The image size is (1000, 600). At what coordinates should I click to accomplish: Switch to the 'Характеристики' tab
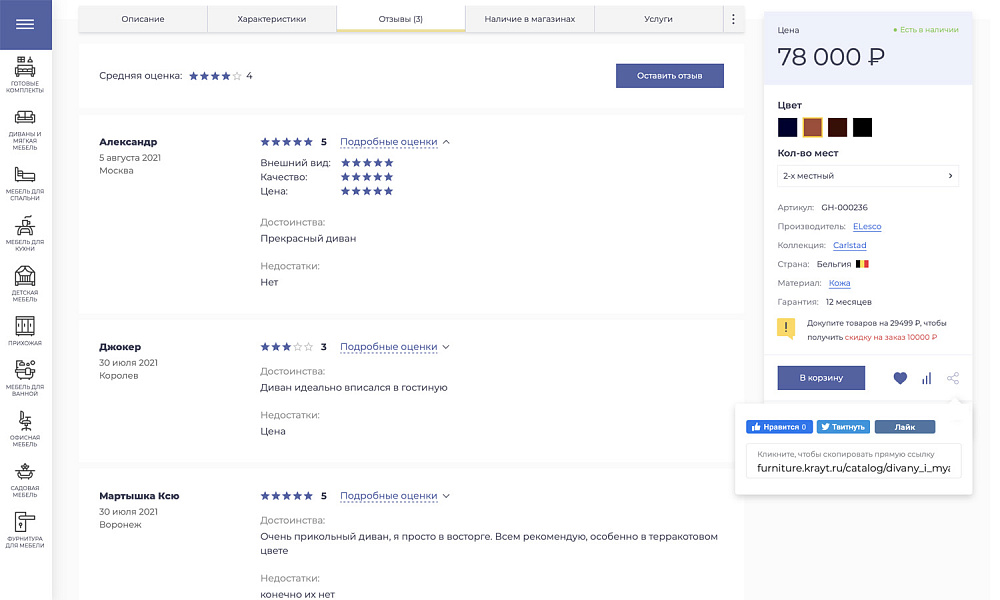coord(271,18)
